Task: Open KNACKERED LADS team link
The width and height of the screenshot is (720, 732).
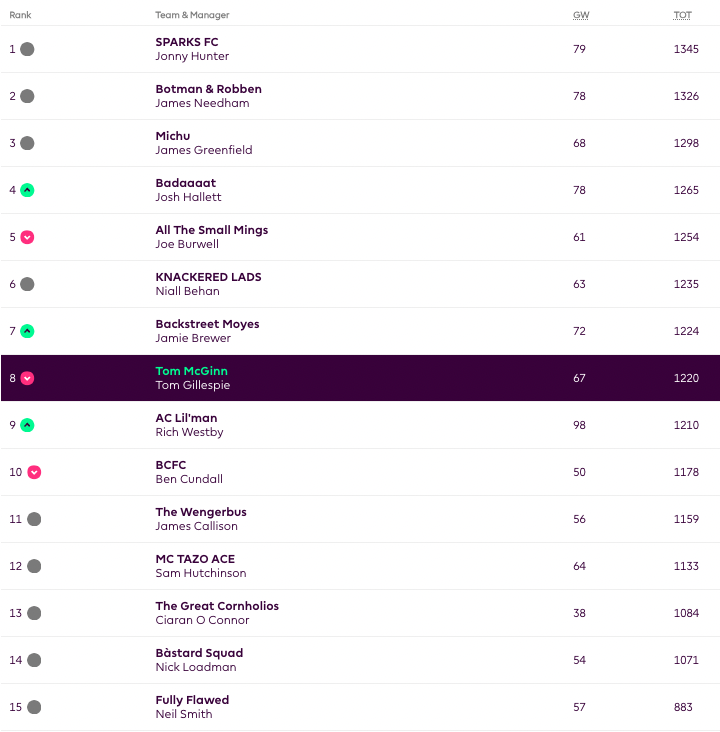Action: [x=208, y=277]
